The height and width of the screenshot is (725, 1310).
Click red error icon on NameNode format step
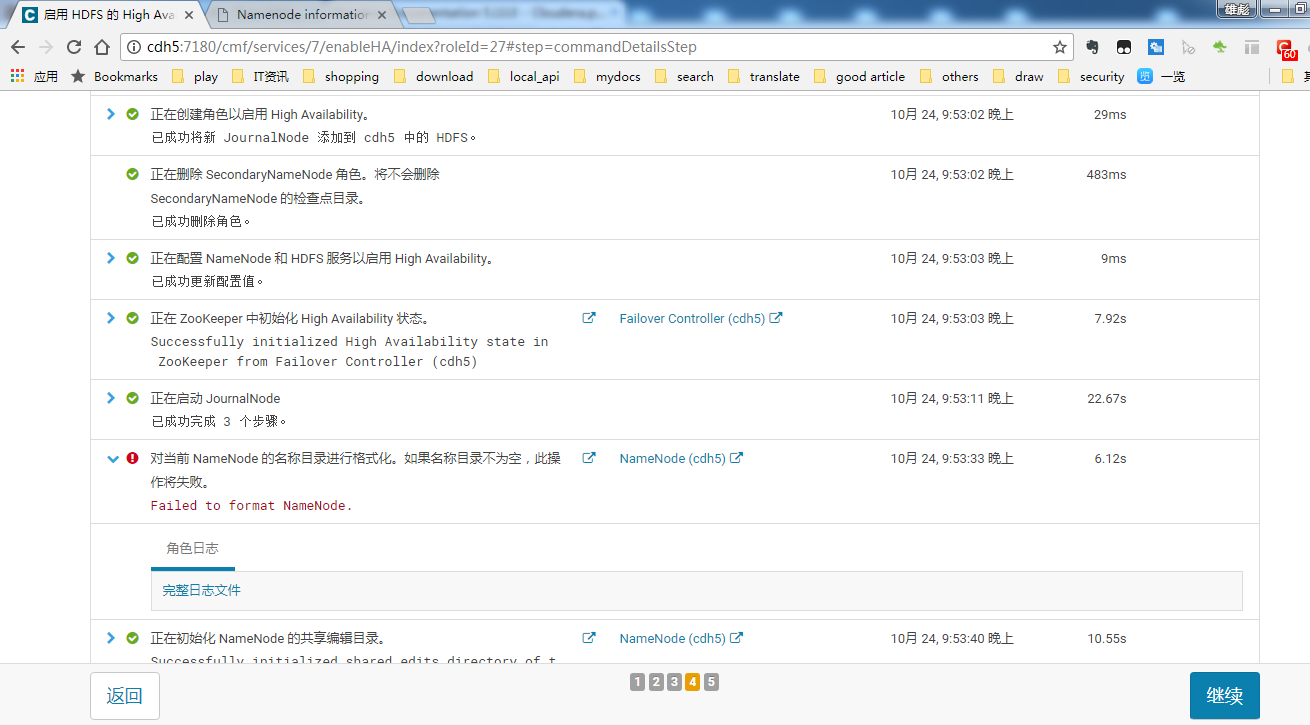point(132,458)
